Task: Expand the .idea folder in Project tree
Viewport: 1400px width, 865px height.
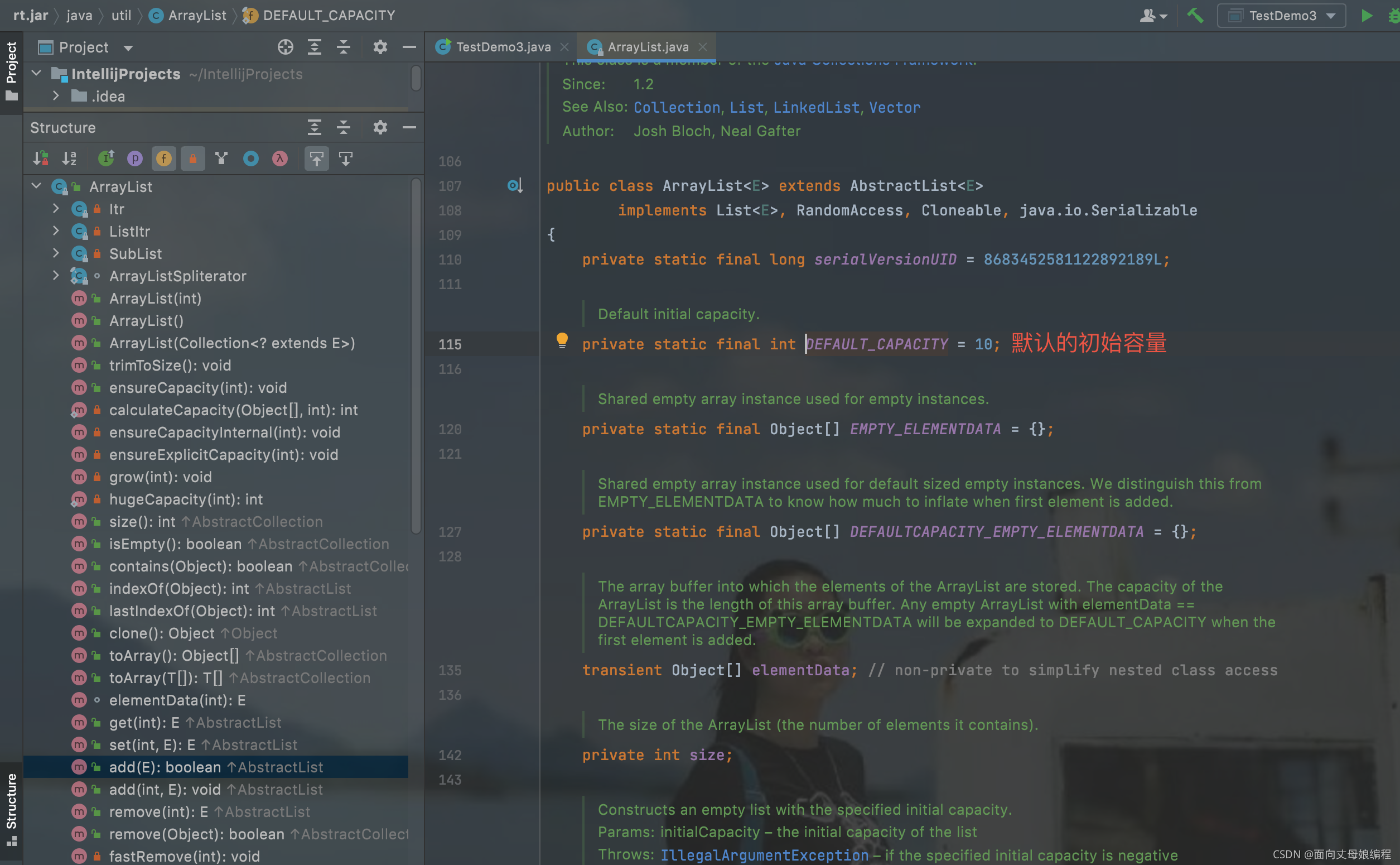Action: [x=55, y=96]
